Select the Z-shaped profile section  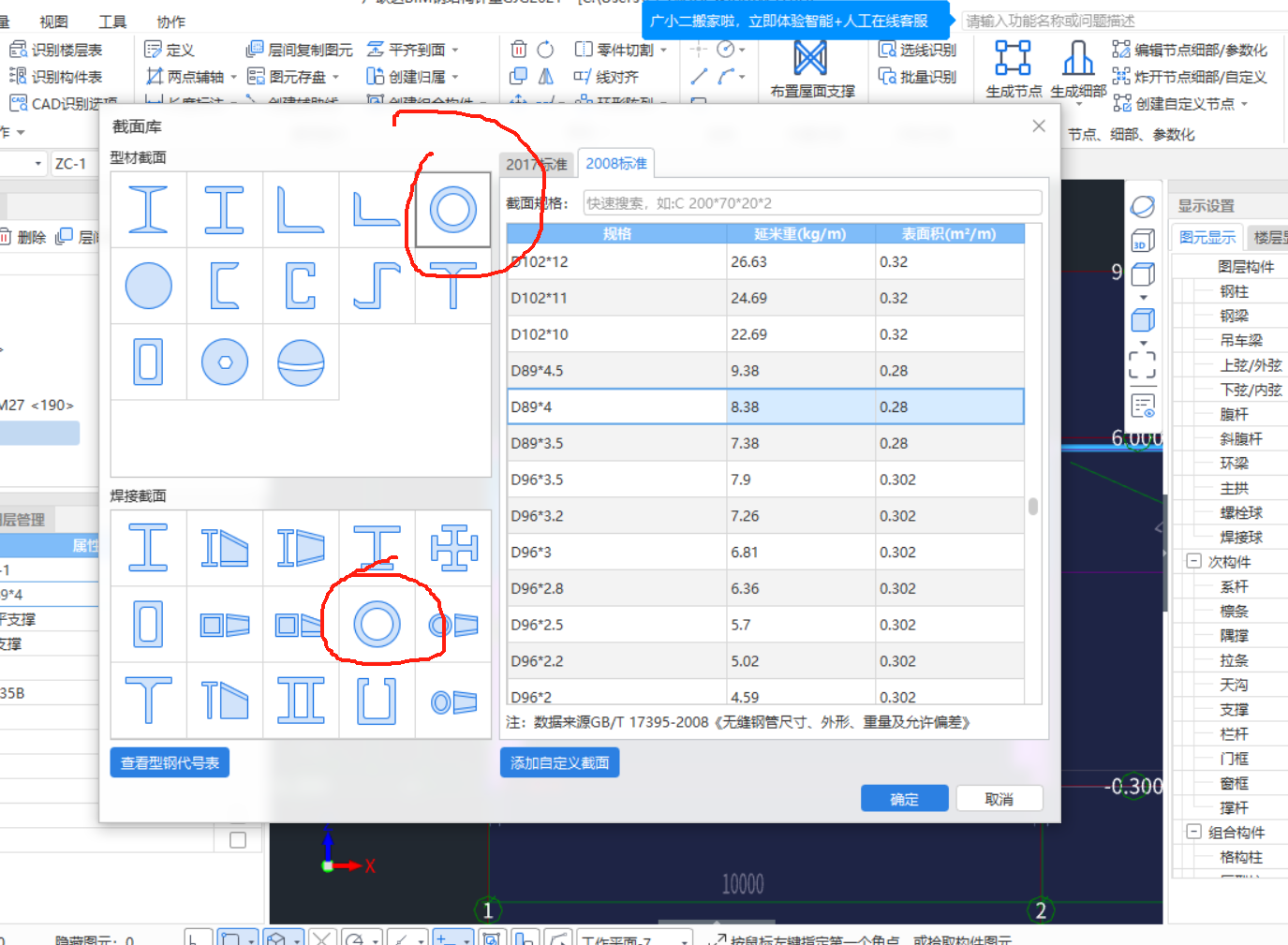click(377, 286)
